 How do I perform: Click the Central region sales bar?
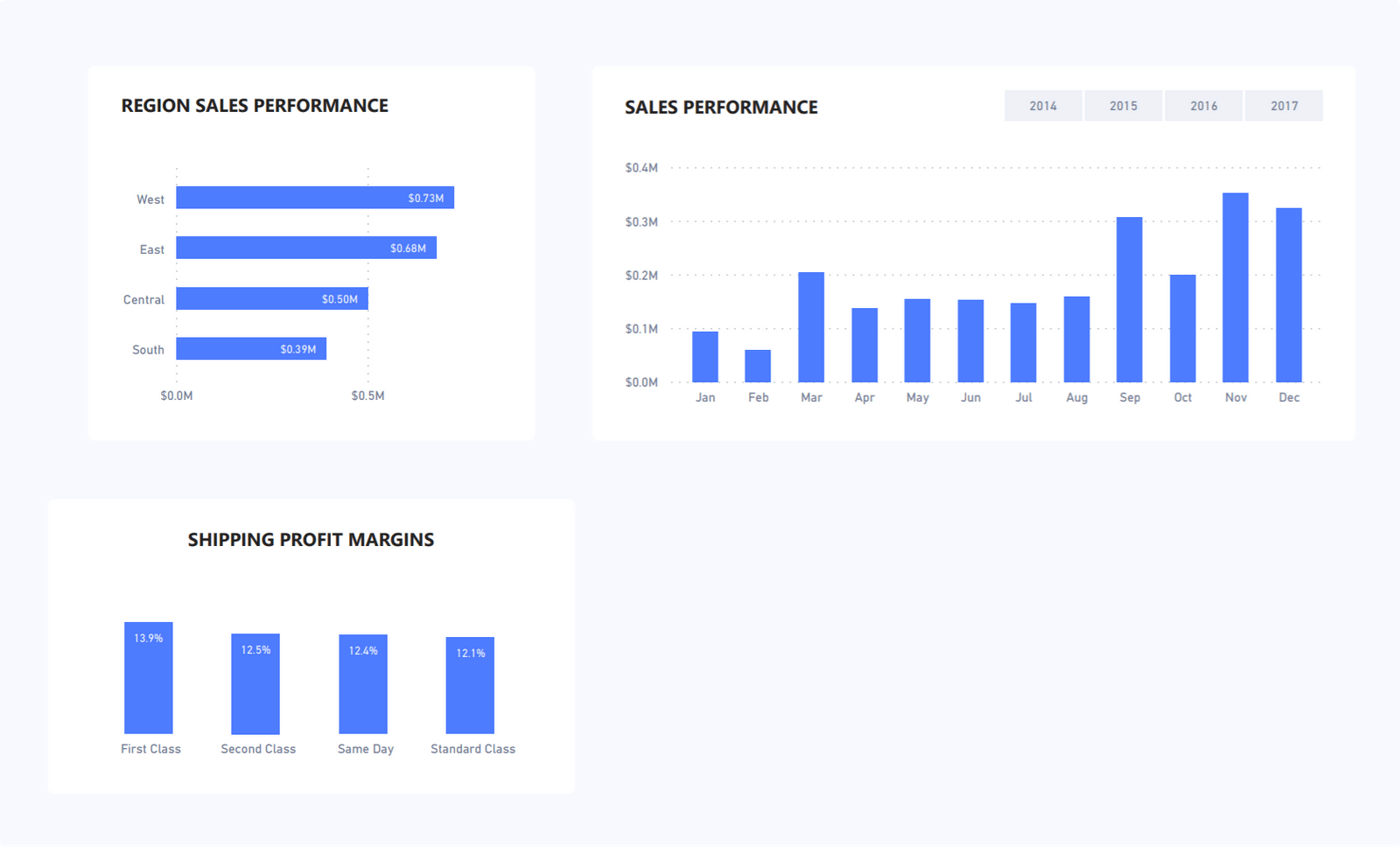(x=271, y=298)
